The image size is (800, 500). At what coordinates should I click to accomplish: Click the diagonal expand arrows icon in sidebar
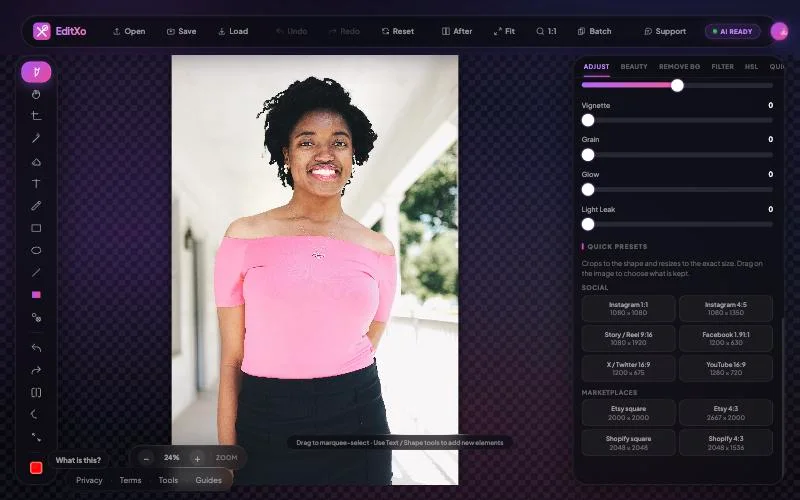[36, 437]
